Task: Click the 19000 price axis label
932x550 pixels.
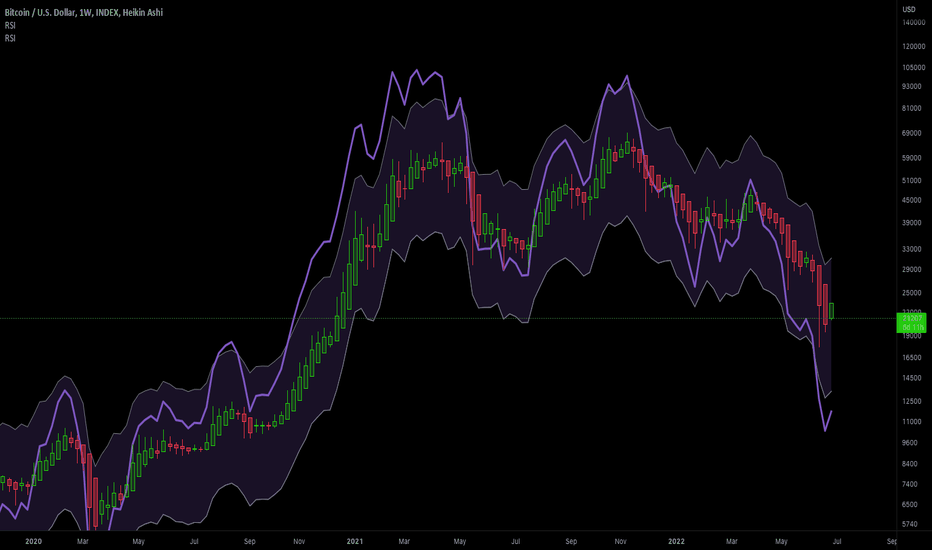Action: [x=912, y=336]
